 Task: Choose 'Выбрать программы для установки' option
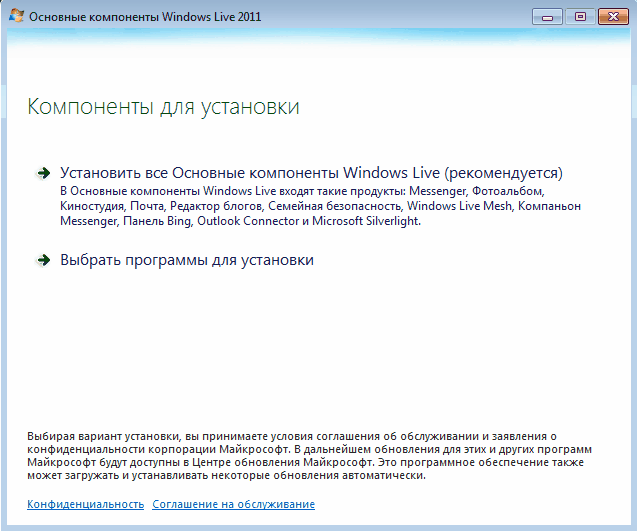[187, 260]
